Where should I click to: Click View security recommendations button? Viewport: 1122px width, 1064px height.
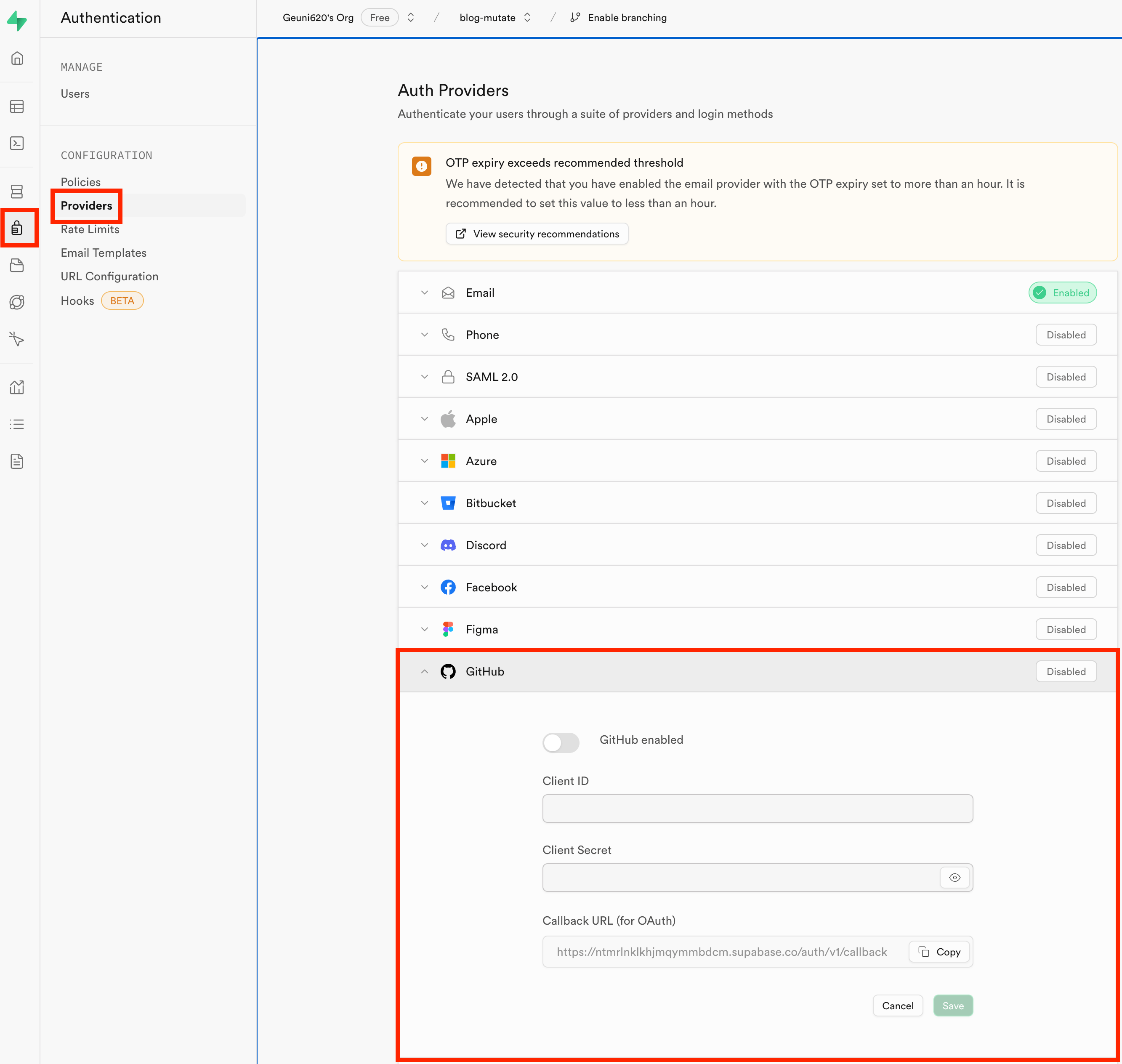tap(537, 234)
